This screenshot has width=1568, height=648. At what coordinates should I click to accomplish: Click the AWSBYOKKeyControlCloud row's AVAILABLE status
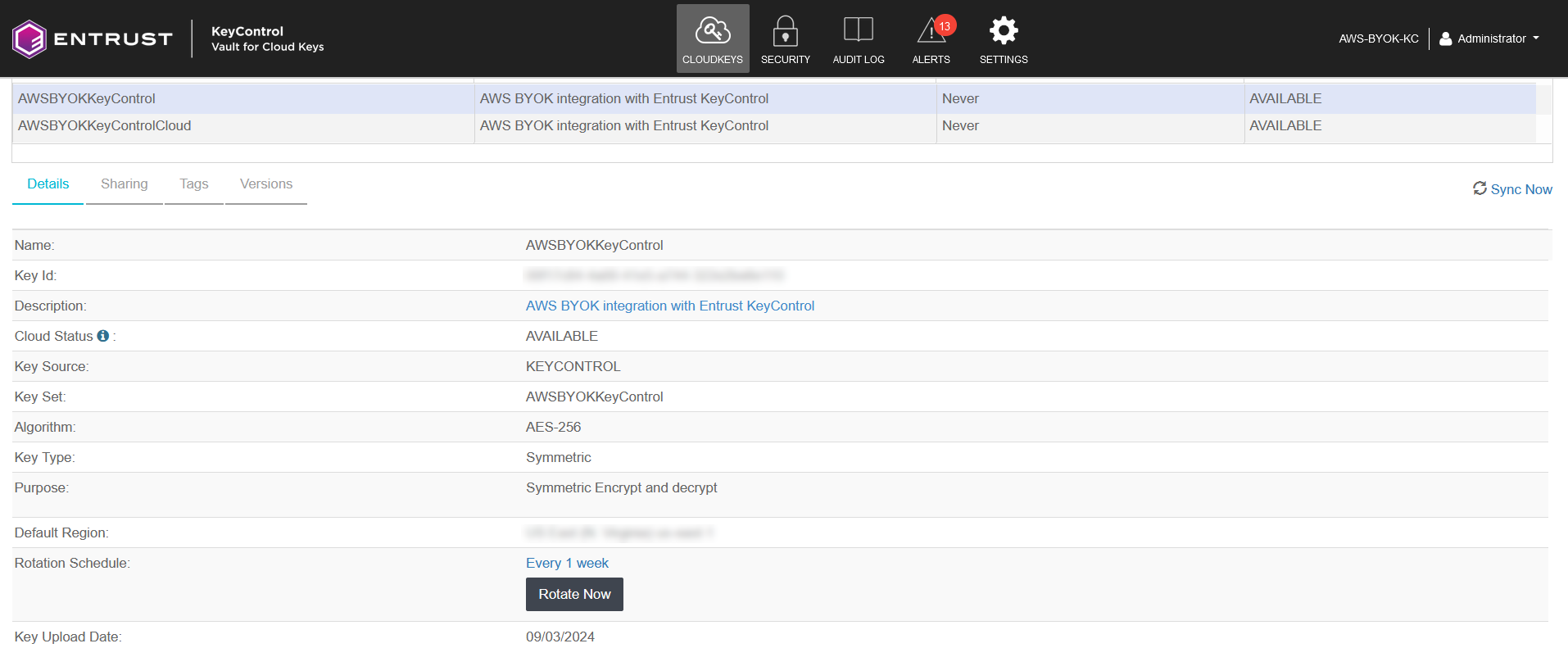click(1285, 125)
